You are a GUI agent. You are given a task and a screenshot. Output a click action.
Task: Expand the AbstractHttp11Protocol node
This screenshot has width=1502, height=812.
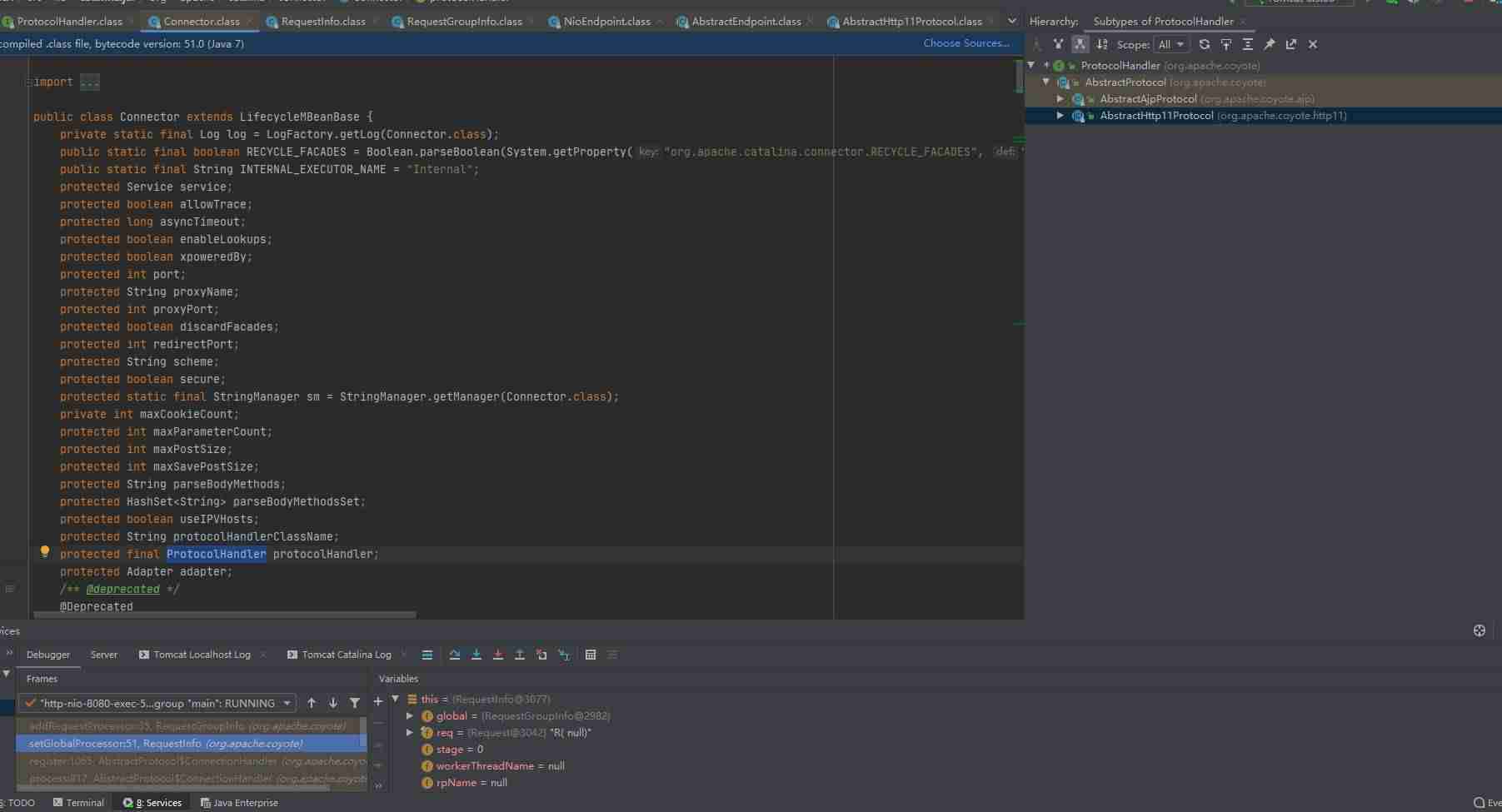(1060, 115)
